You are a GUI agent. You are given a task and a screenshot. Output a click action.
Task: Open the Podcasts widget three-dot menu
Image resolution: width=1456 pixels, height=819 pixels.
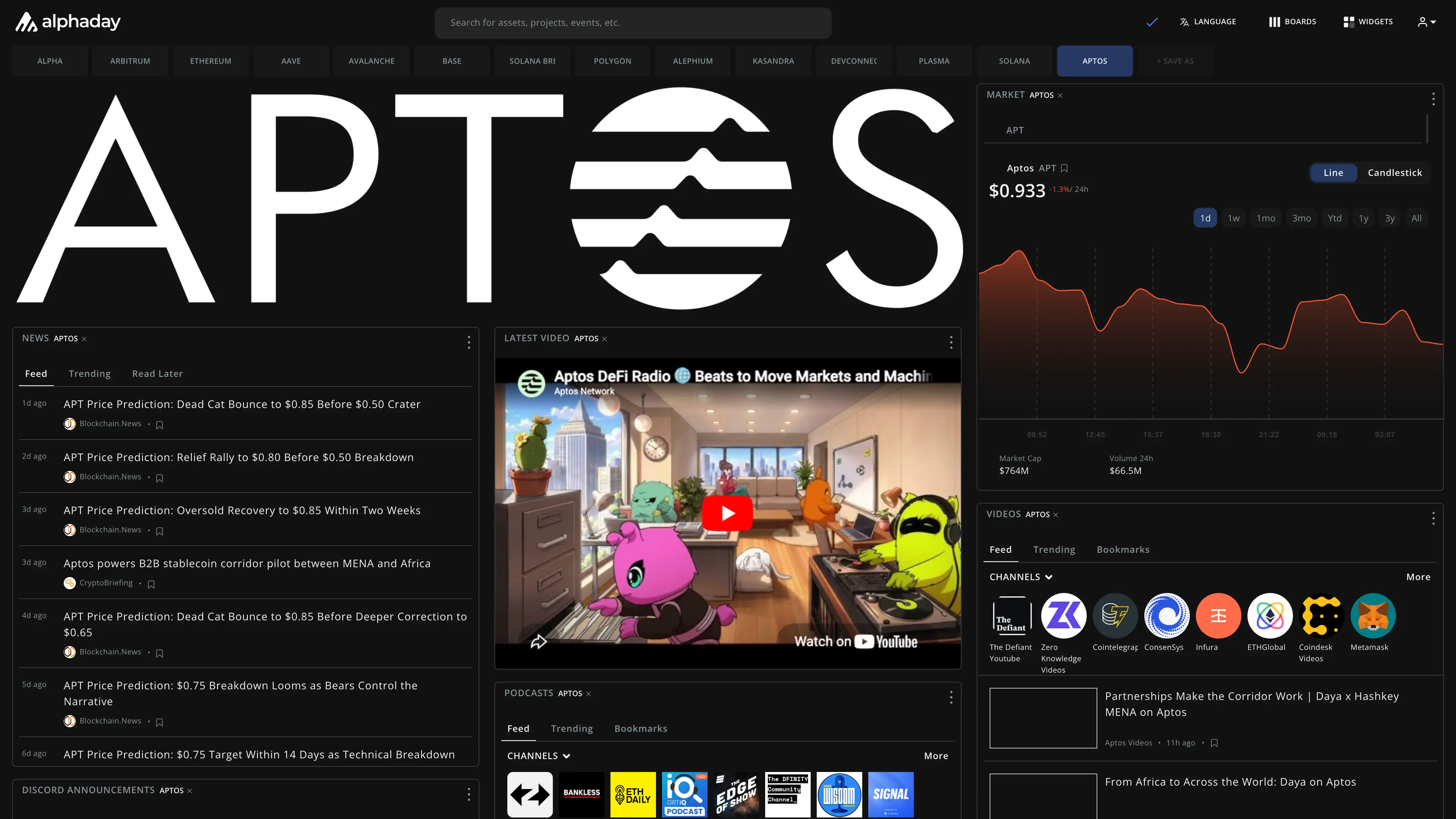click(951, 697)
